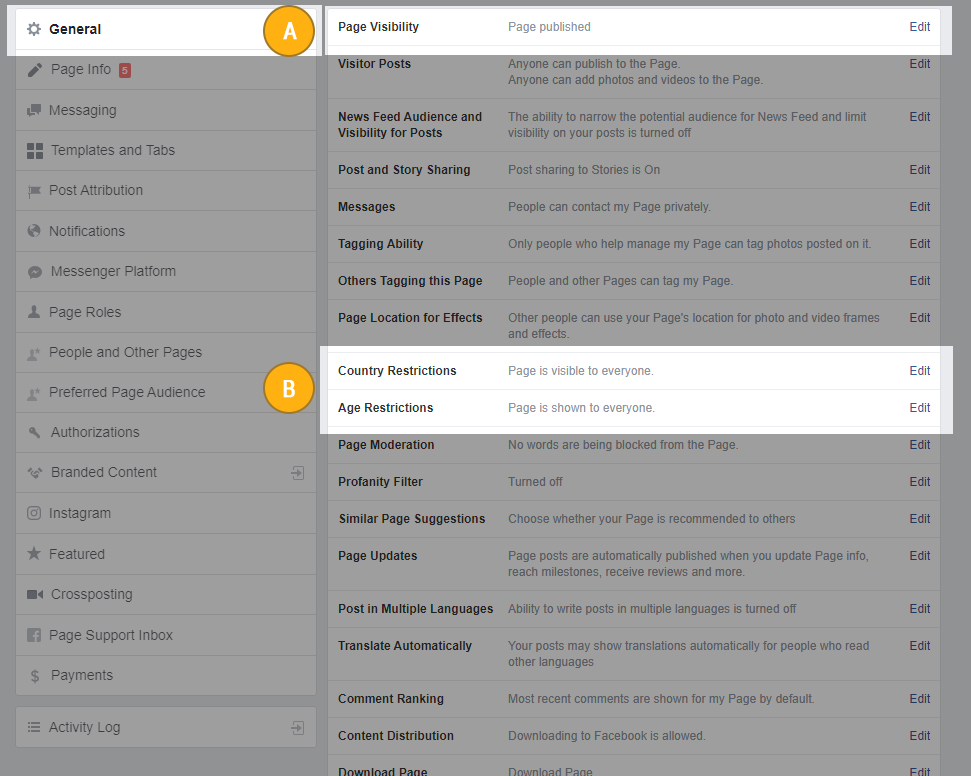Select Crossposting in sidebar

point(166,595)
